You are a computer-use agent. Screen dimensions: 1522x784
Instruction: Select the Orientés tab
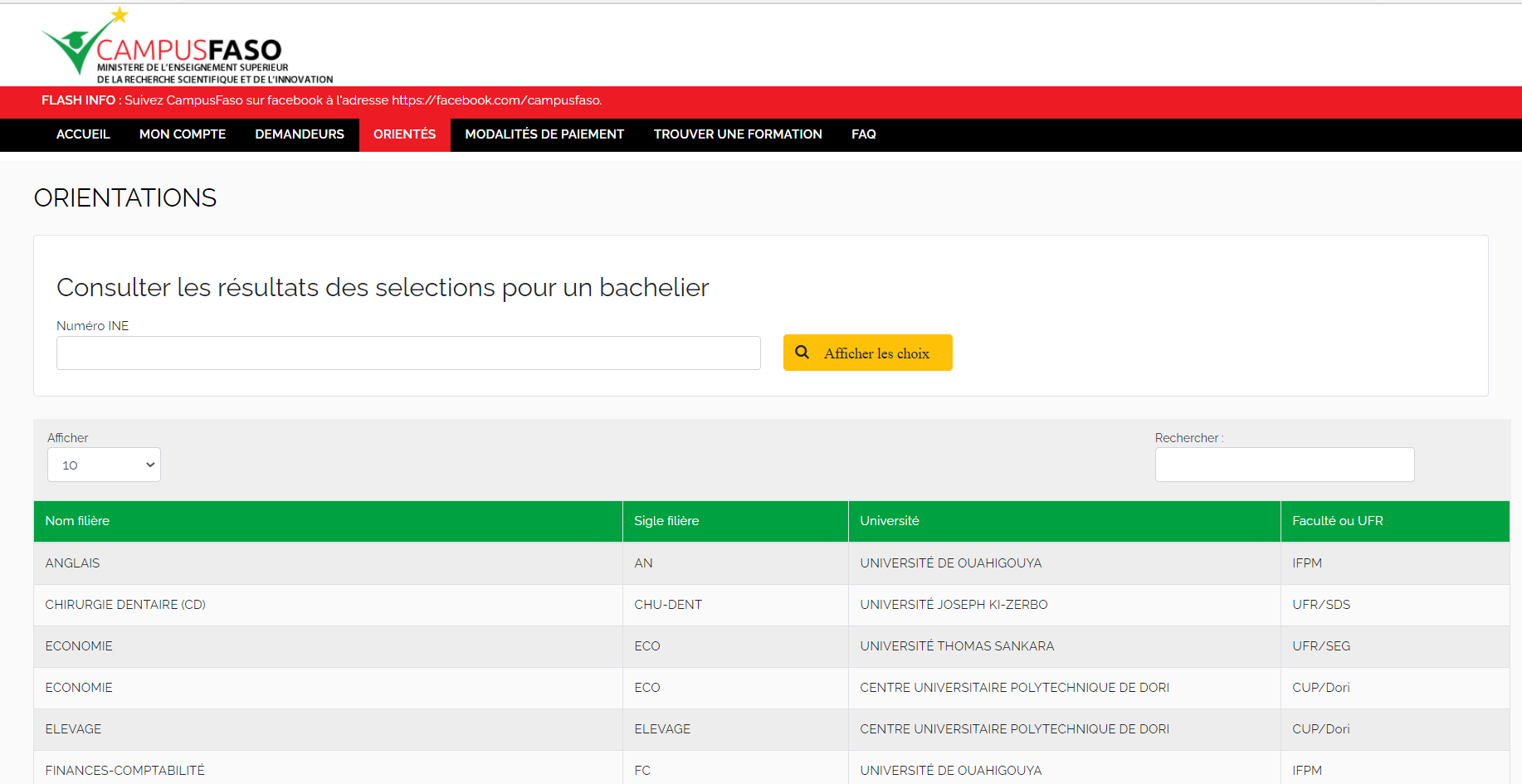coord(404,134)
